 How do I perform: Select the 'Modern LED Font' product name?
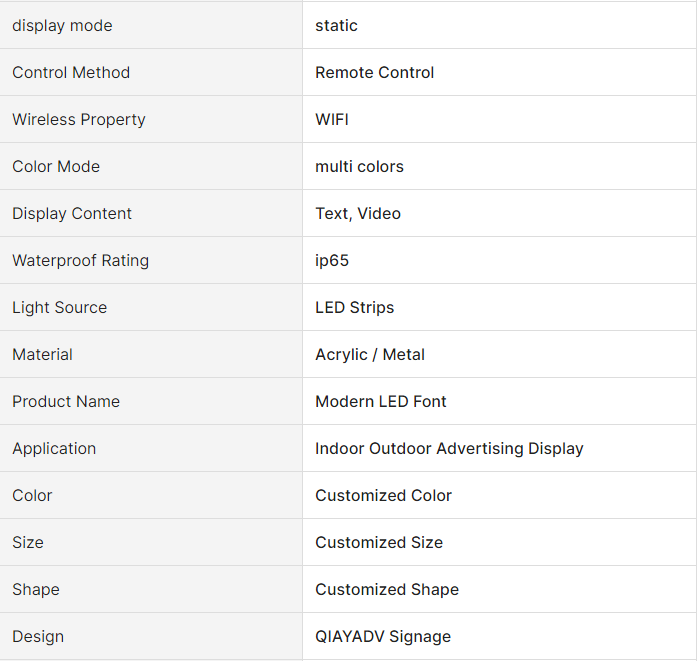381,402
